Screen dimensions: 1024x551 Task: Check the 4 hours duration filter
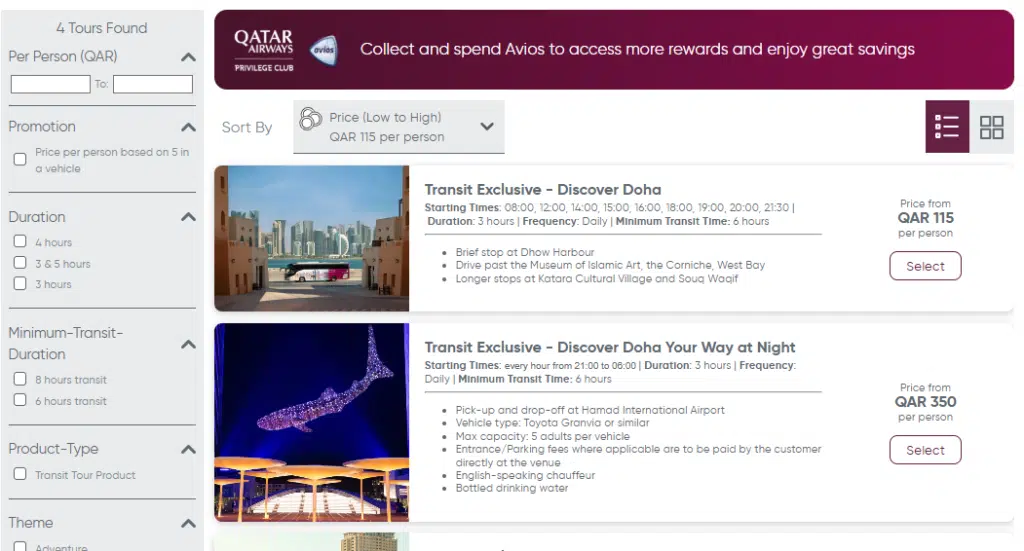tap(20, 242)
